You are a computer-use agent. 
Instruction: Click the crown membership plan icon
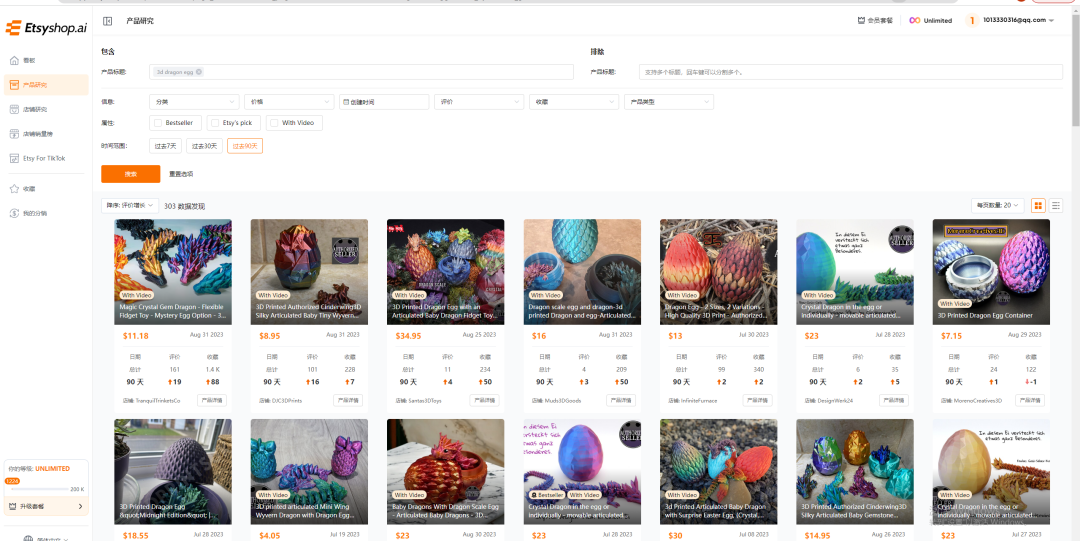(861, 21)
